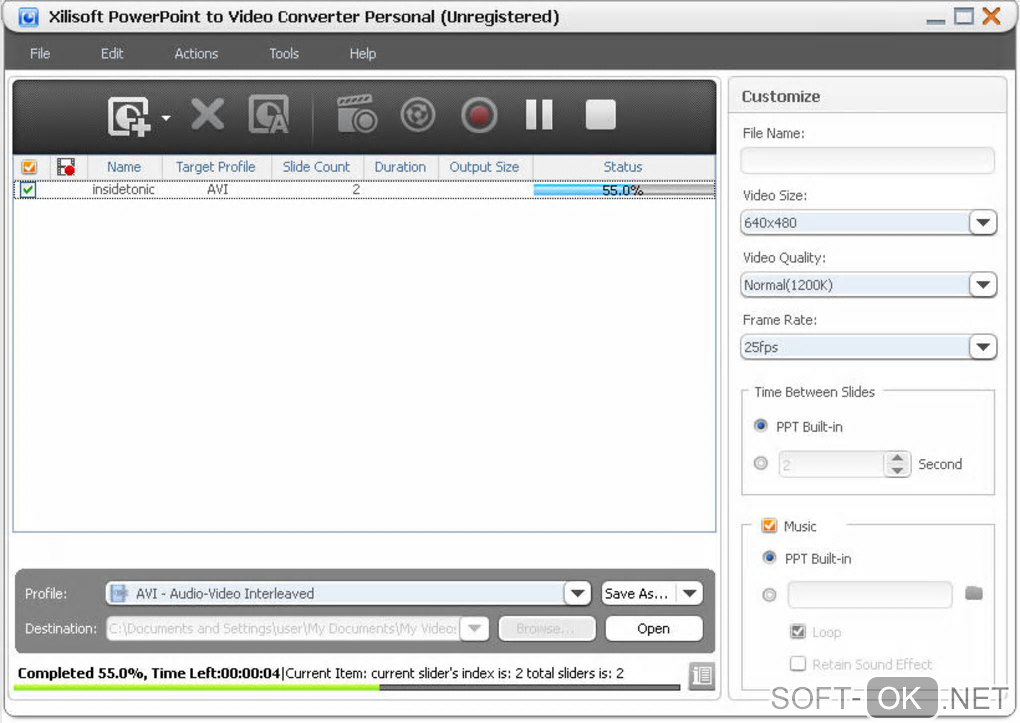
Task: Select PPT Built-in music option
Action: click(x=769, y=558)
